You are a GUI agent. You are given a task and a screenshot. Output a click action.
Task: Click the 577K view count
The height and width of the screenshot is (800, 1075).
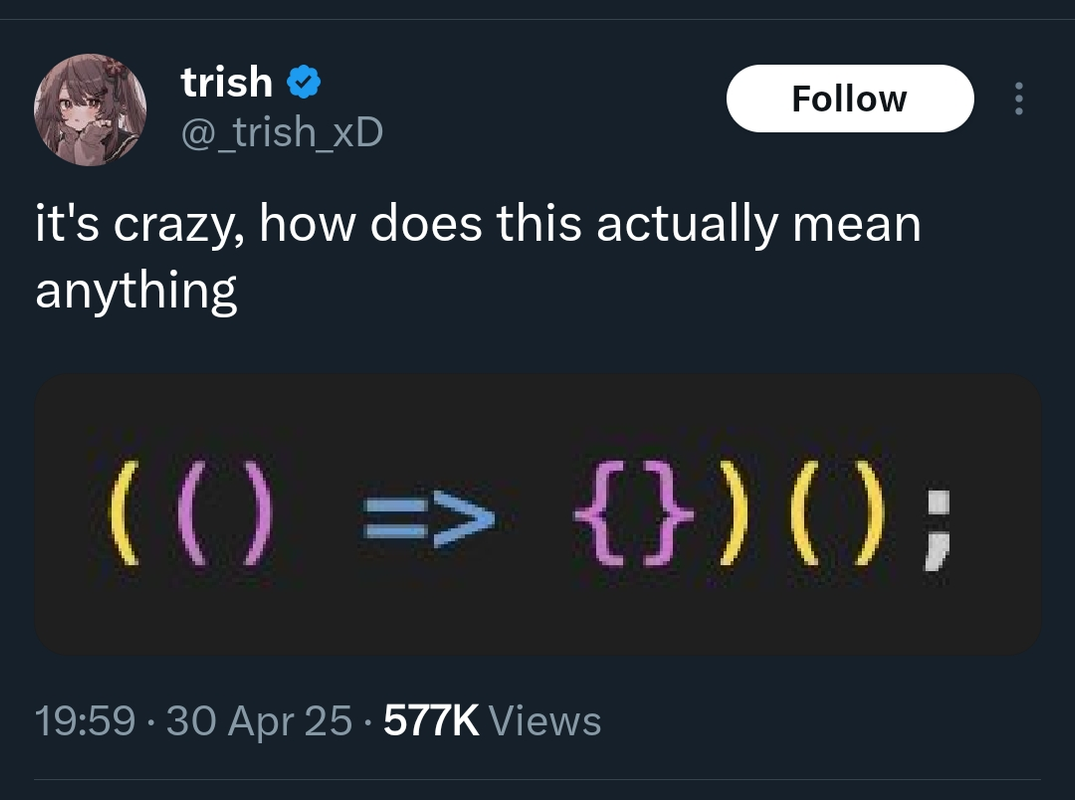click(x=431, y=721)
